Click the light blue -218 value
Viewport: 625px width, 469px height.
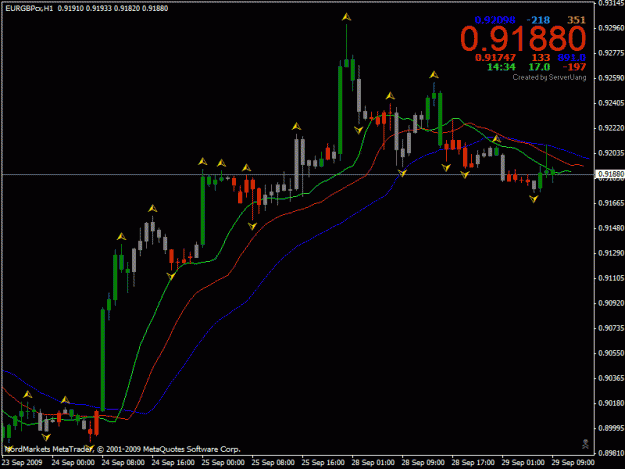(x=538, y=20)
